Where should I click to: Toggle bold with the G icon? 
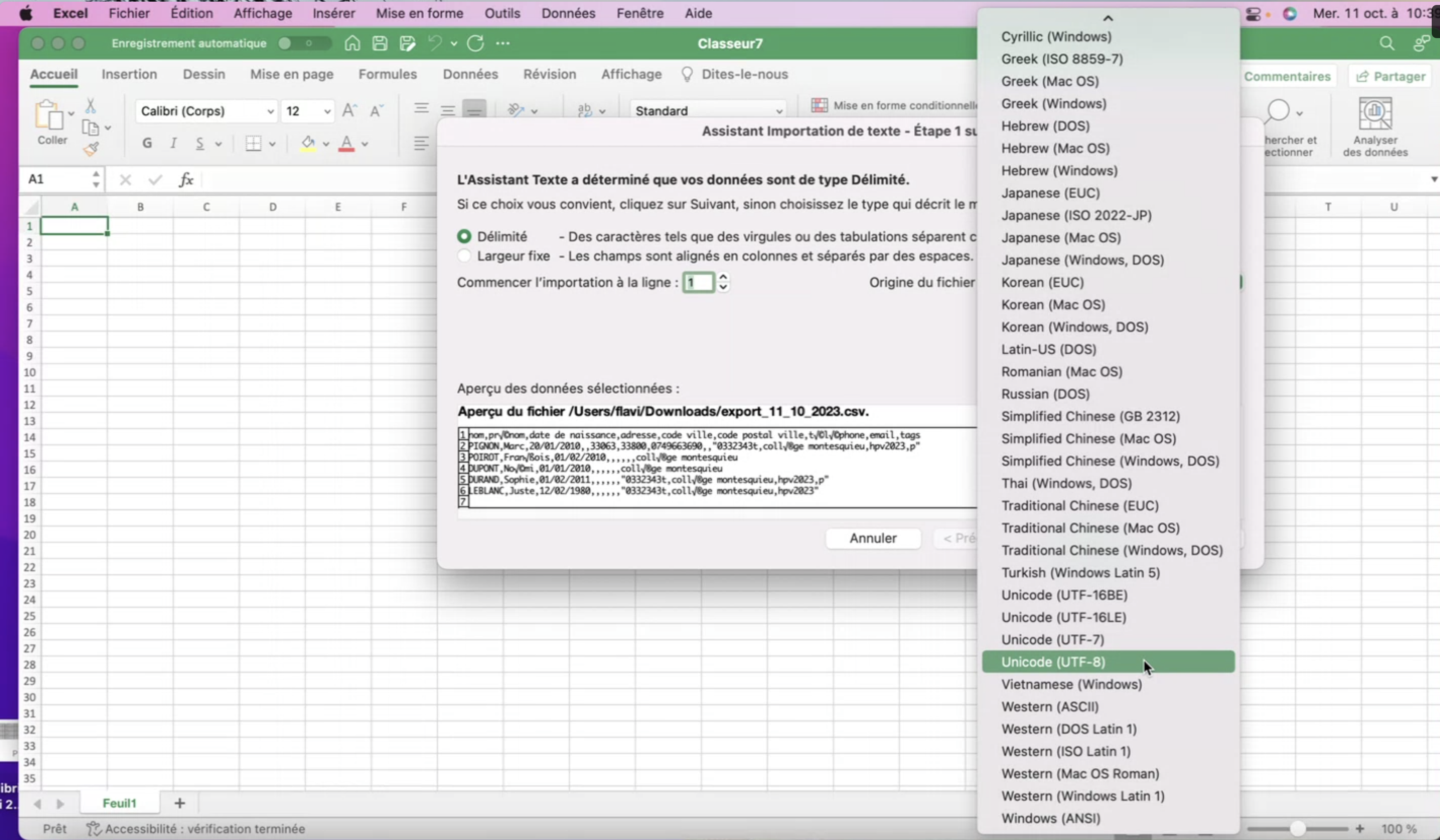click(147, 143)
